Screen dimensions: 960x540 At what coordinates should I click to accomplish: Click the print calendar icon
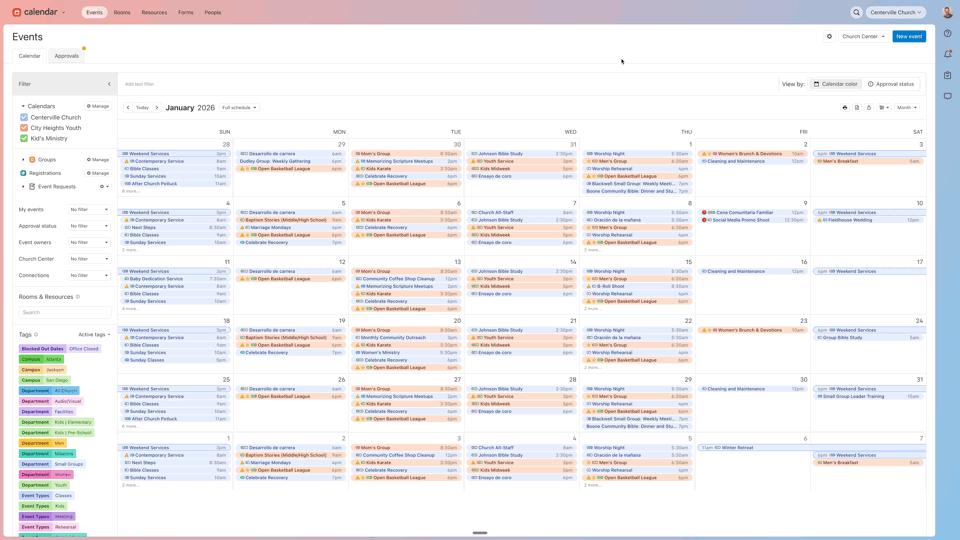[845, 108]
